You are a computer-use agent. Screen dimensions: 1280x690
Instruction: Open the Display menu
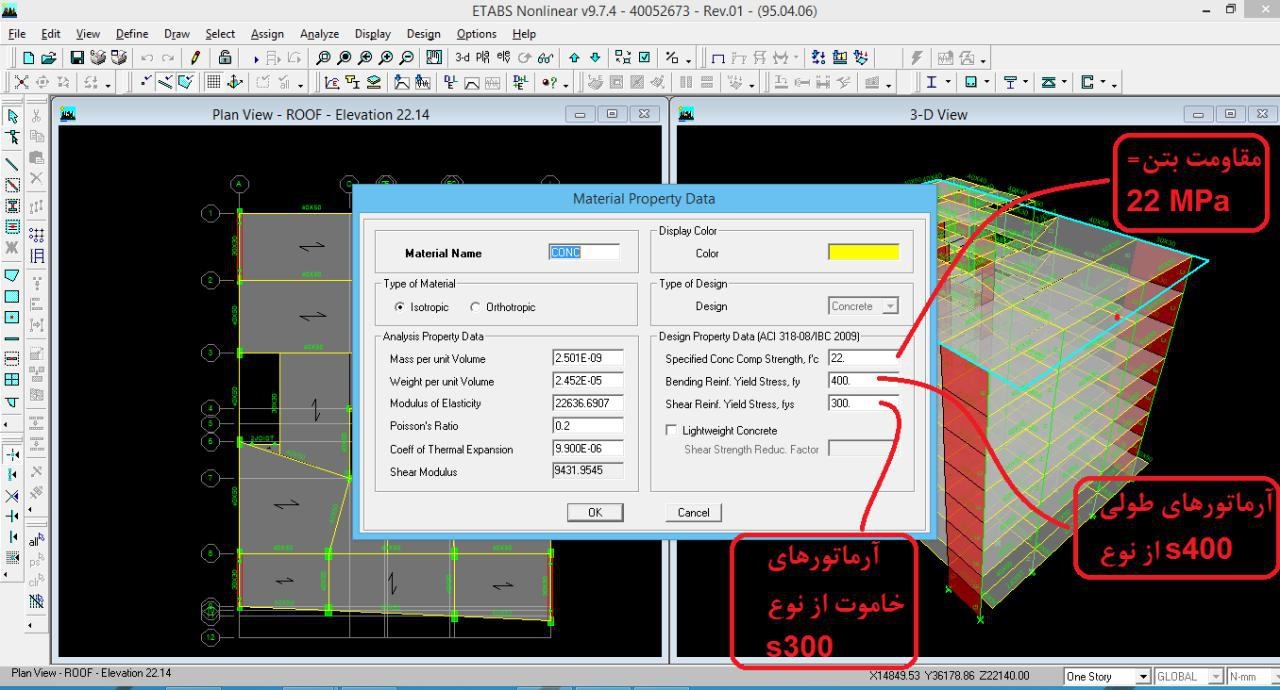click(373, 34)
